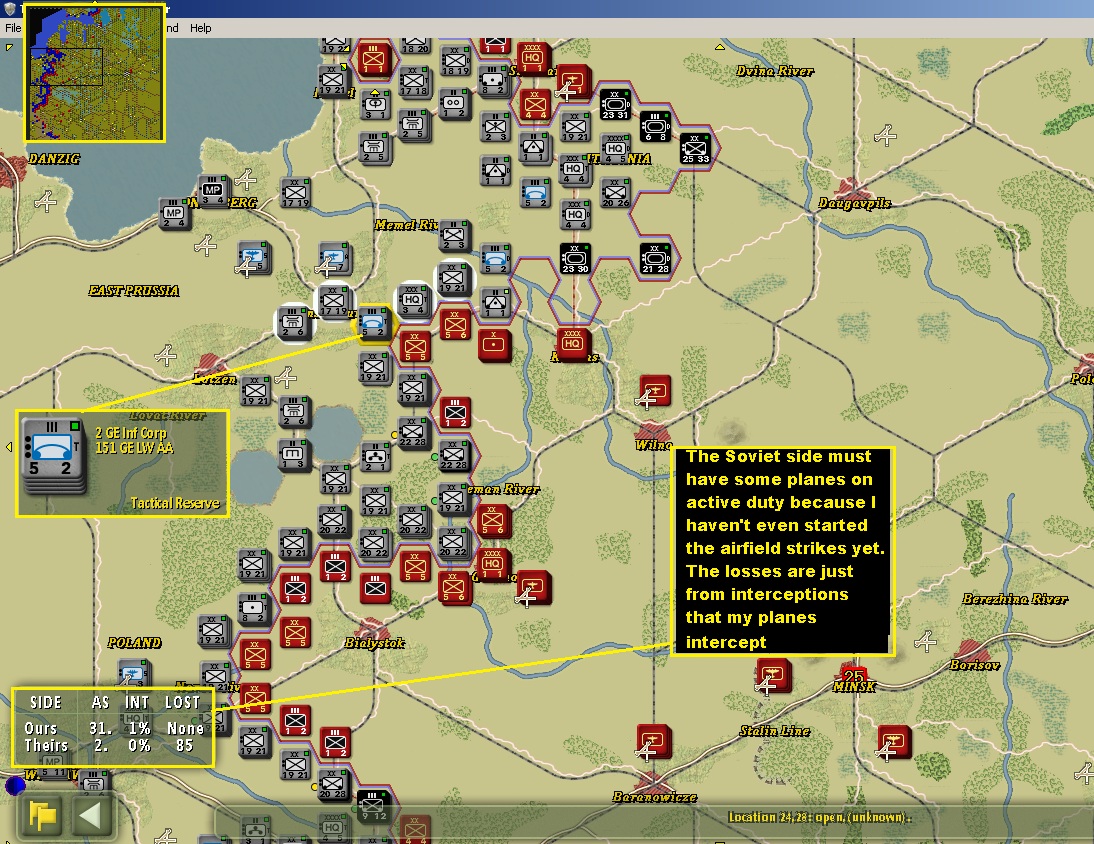Click the unit counter in the unit info panel
Screen dimensions: 1094x844
pos(54,455)
